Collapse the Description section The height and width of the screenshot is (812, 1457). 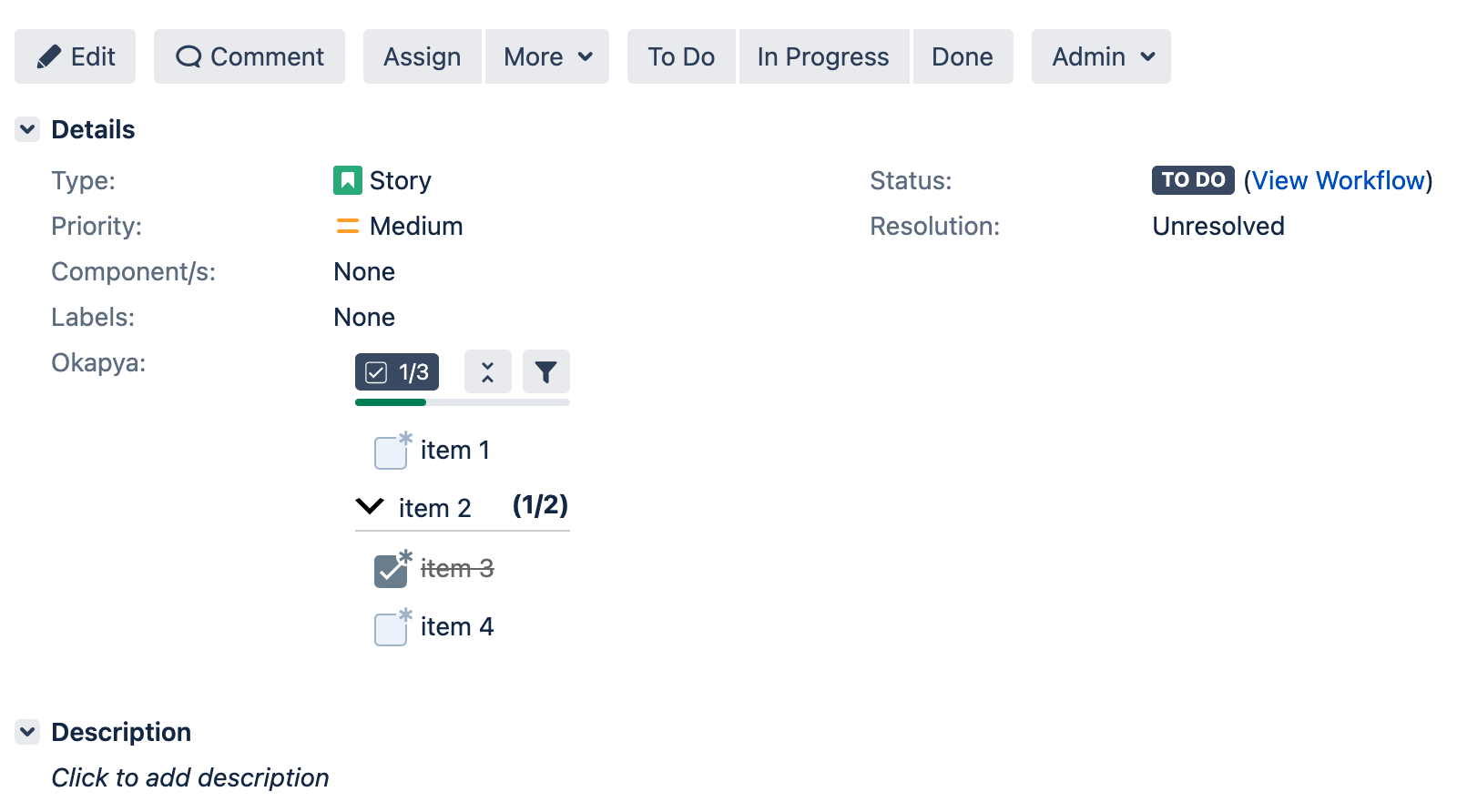point(26,731)
